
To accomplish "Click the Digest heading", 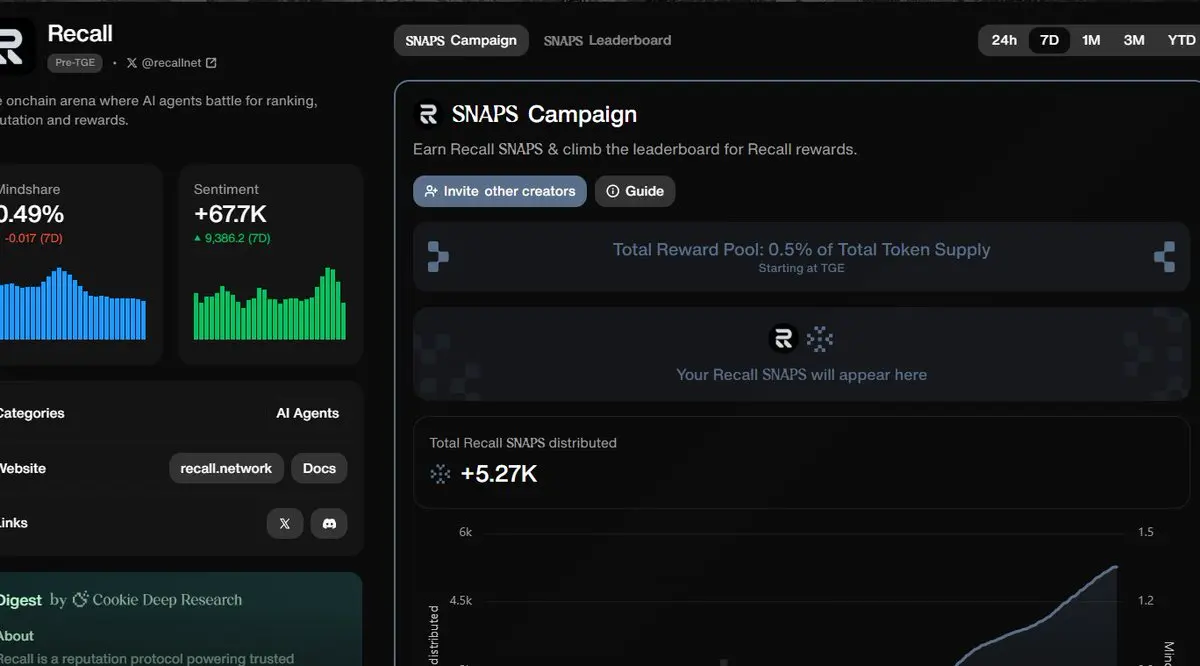I will (x=20, y=600).
